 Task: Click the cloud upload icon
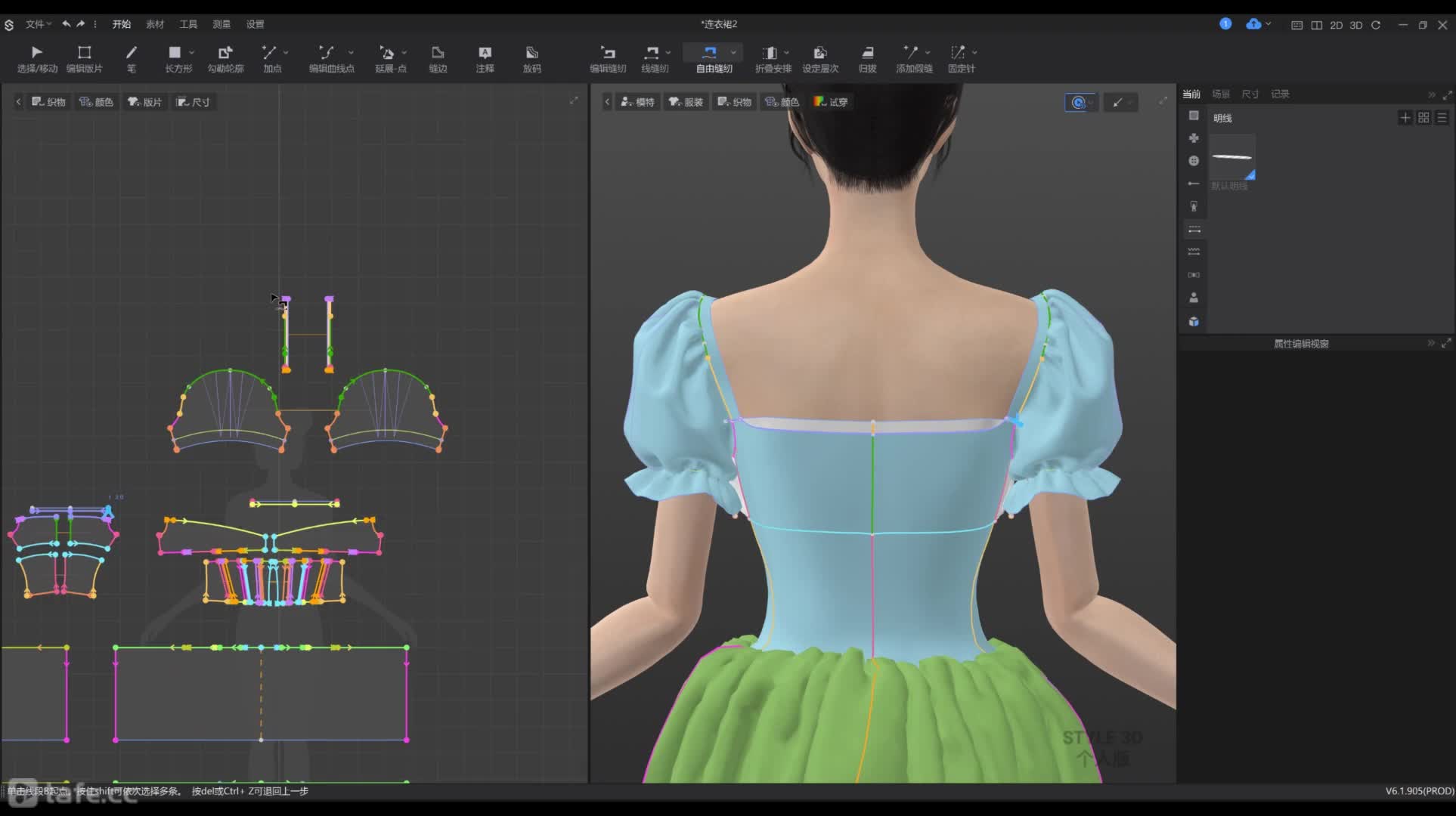1253,24
